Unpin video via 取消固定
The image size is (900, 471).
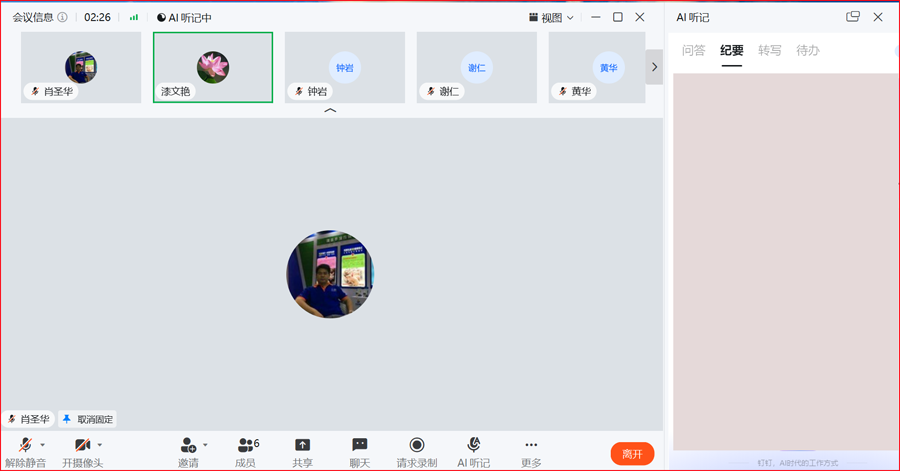tap(88, 419)
